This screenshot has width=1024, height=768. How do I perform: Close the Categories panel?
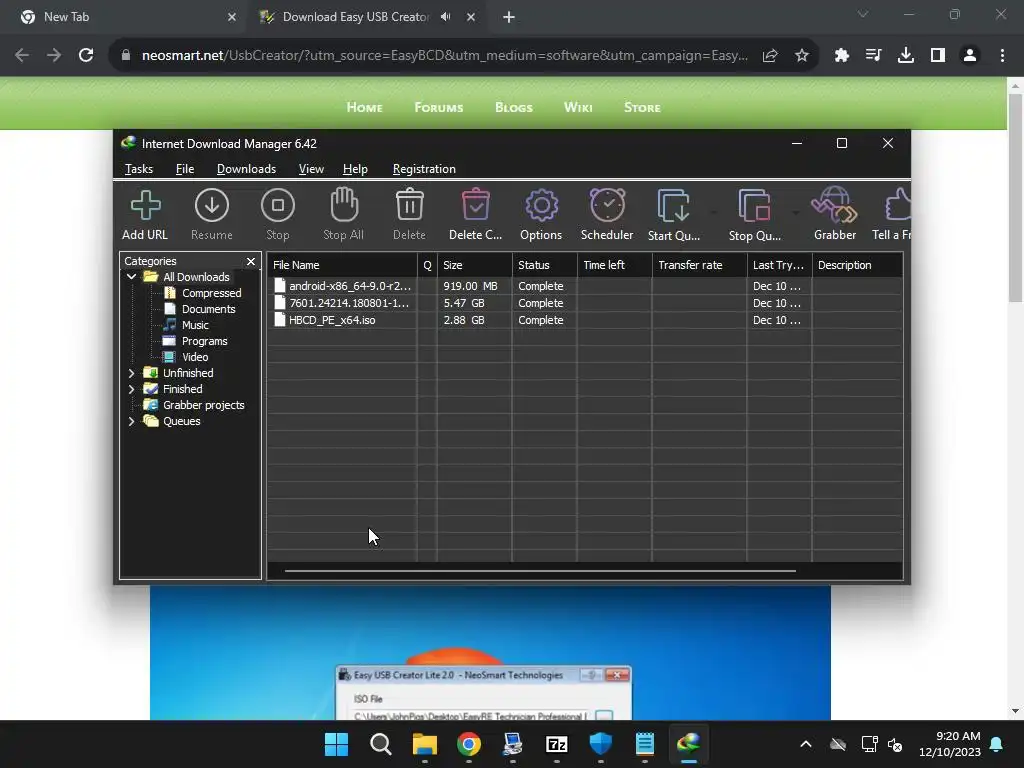tap(251, 261)
